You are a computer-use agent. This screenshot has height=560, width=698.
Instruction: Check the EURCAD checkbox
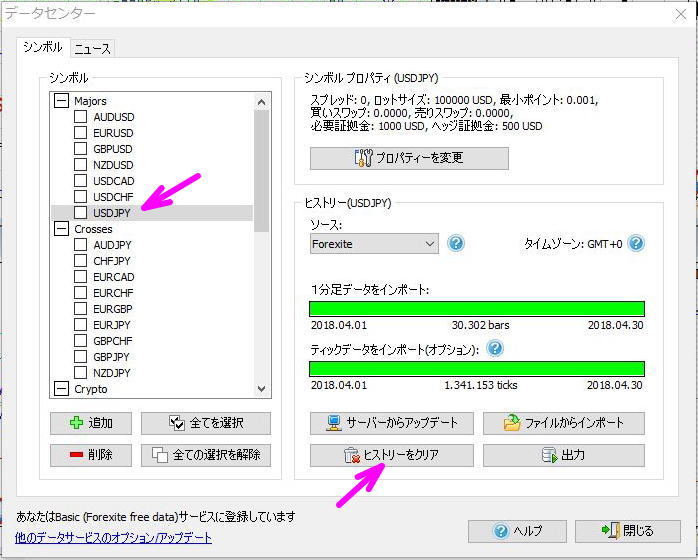tap(81, 276)
